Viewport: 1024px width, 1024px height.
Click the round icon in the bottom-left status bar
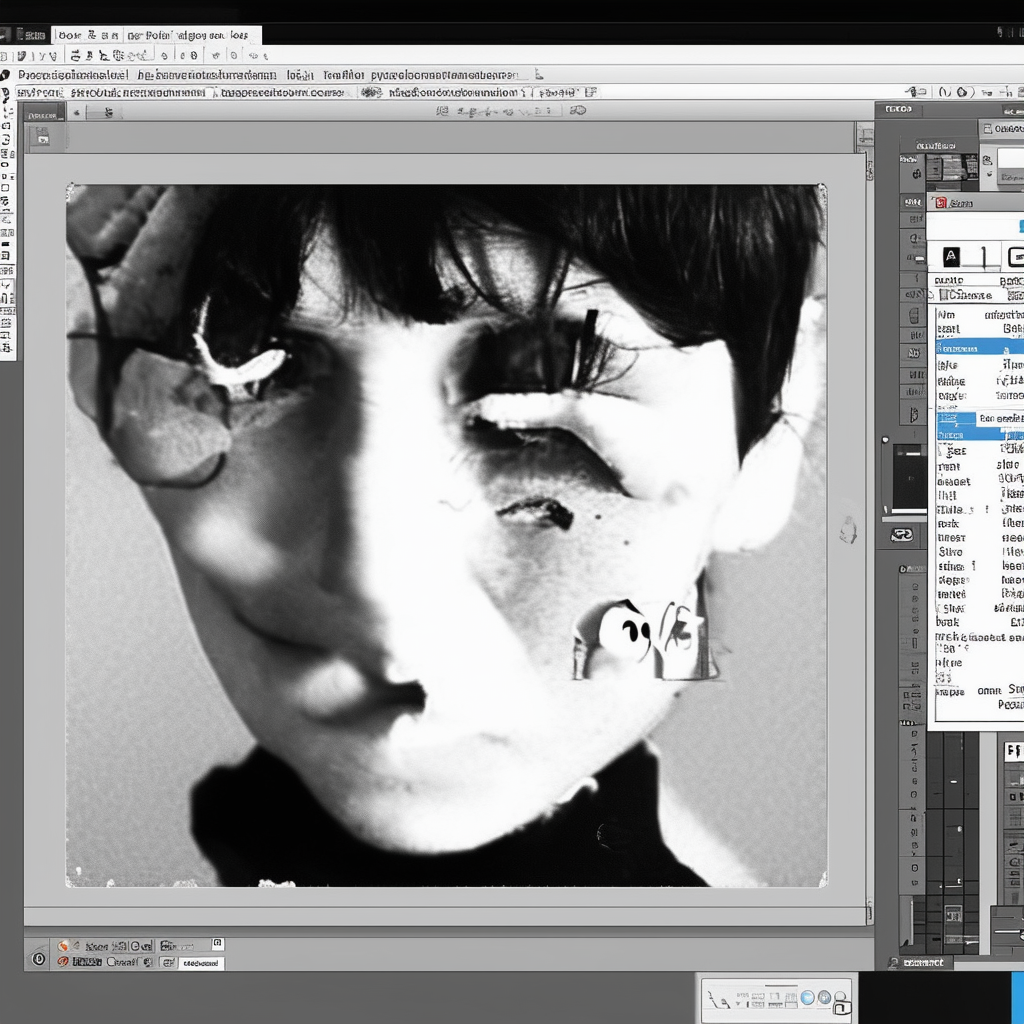click(39, 959)
